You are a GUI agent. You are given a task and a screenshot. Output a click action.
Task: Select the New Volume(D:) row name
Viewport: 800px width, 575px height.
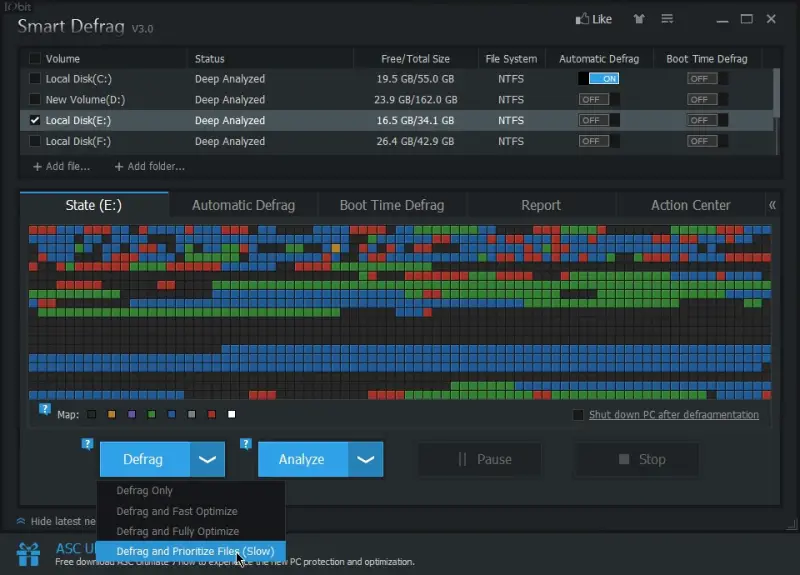(85, 99)
